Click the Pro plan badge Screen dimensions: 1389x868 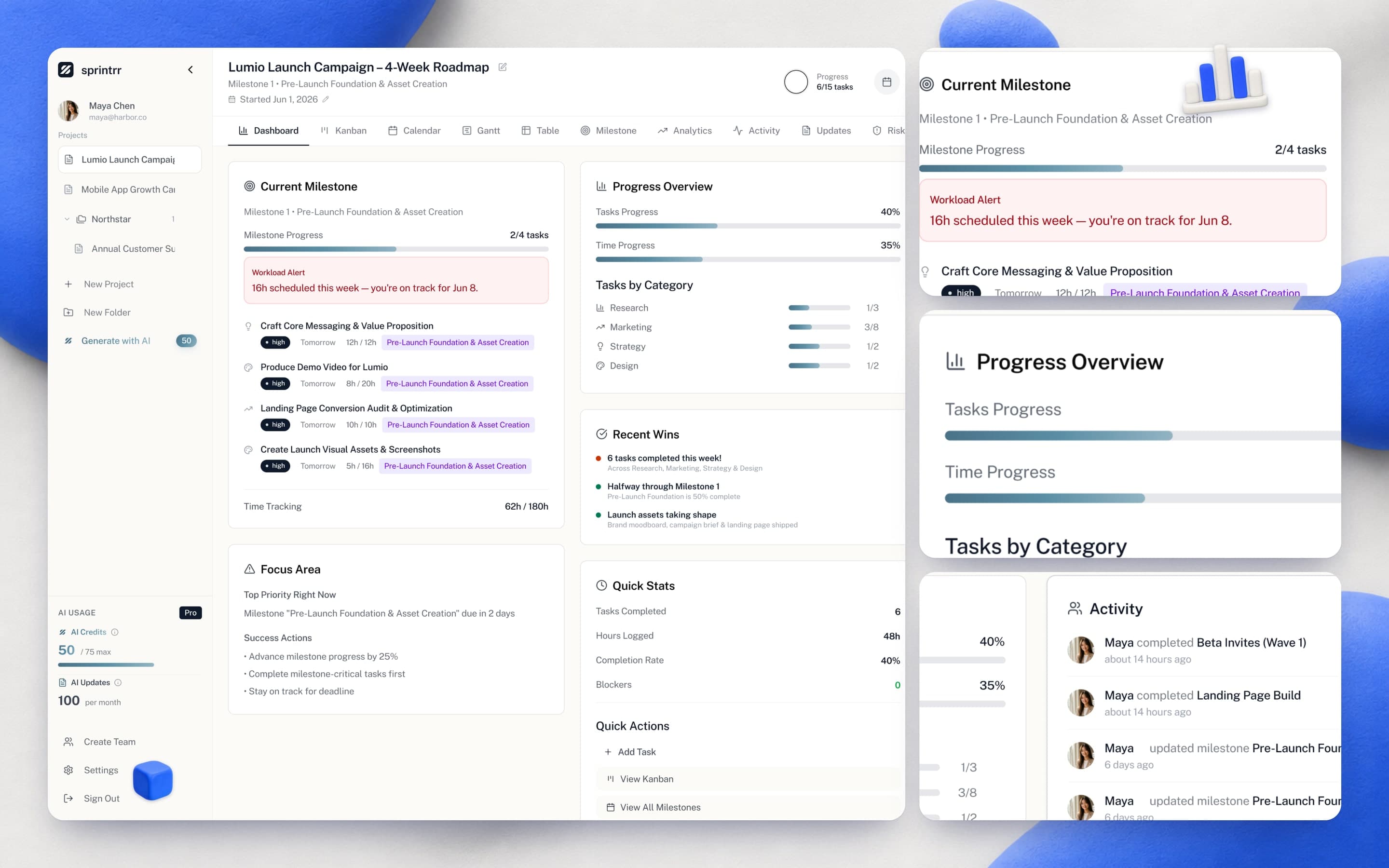point(191,612)
